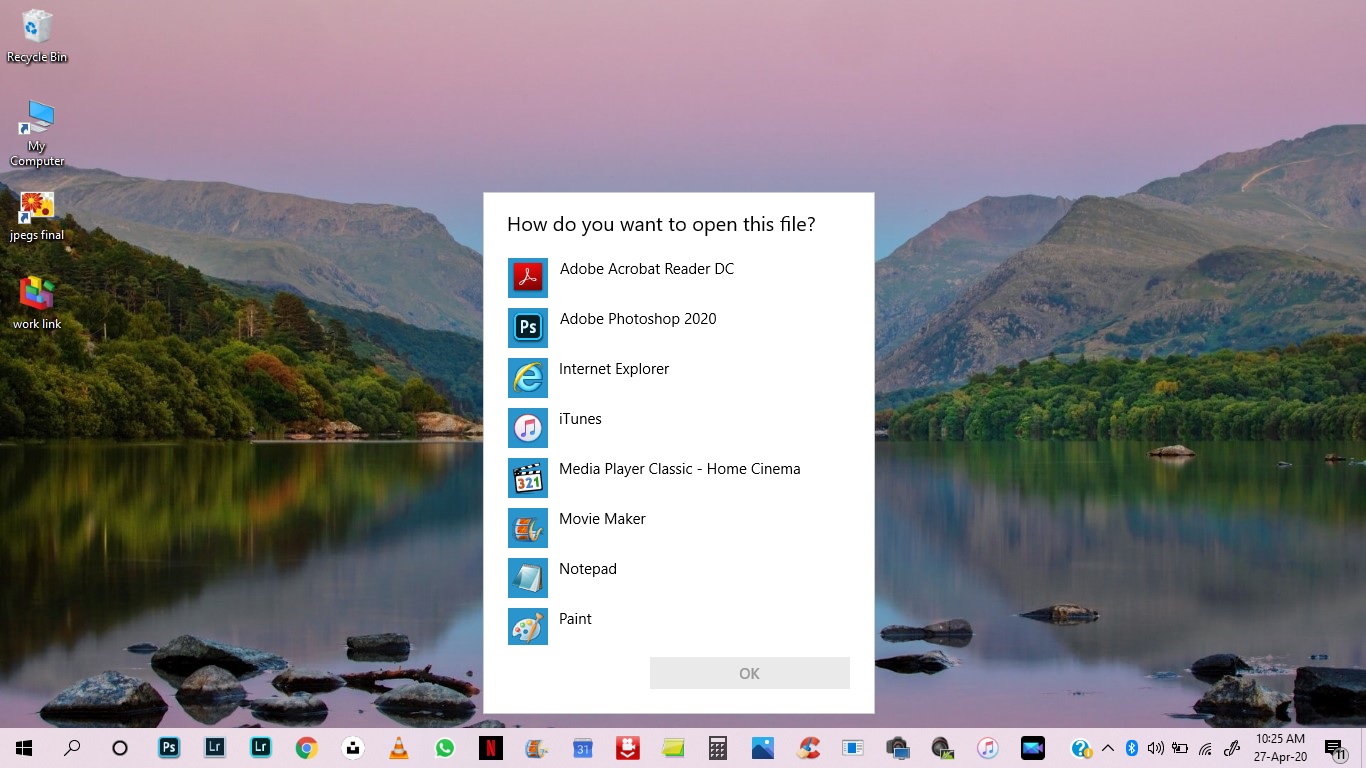Launch CCleaner from the taskbar
This screenshot has width=1366, height=768.
(x=809, y=747)
